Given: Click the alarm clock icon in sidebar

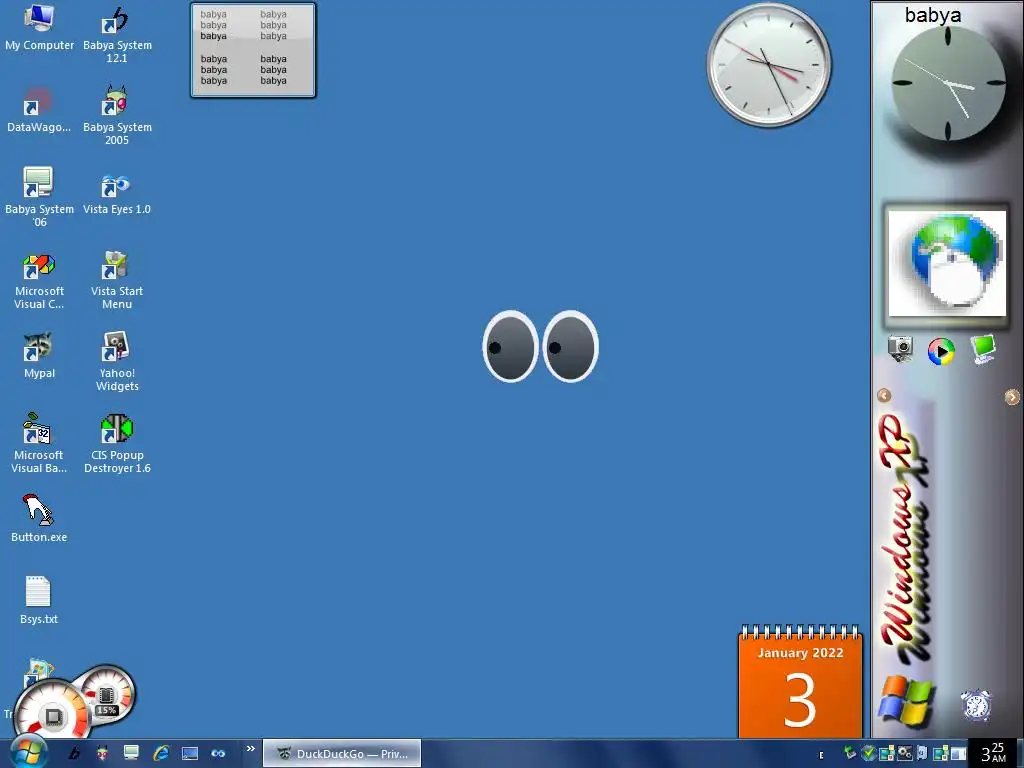Looking at the screenshot, I should click(976, 705).
